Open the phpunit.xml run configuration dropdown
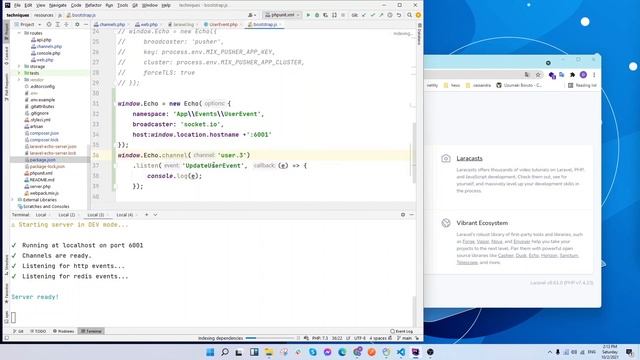 pyautogui.click(x=282, y=15)
